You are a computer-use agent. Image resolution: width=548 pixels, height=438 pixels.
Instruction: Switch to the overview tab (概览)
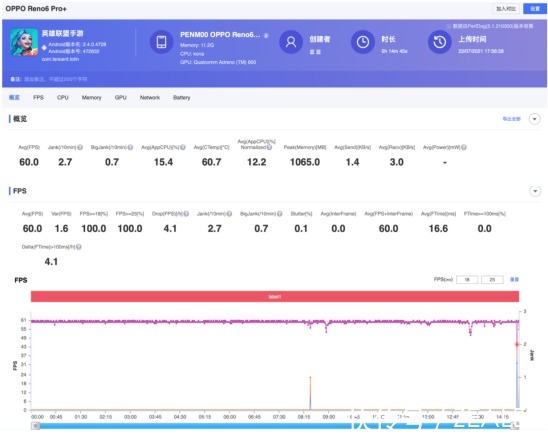pyautogui.click(x=14, y=98)
